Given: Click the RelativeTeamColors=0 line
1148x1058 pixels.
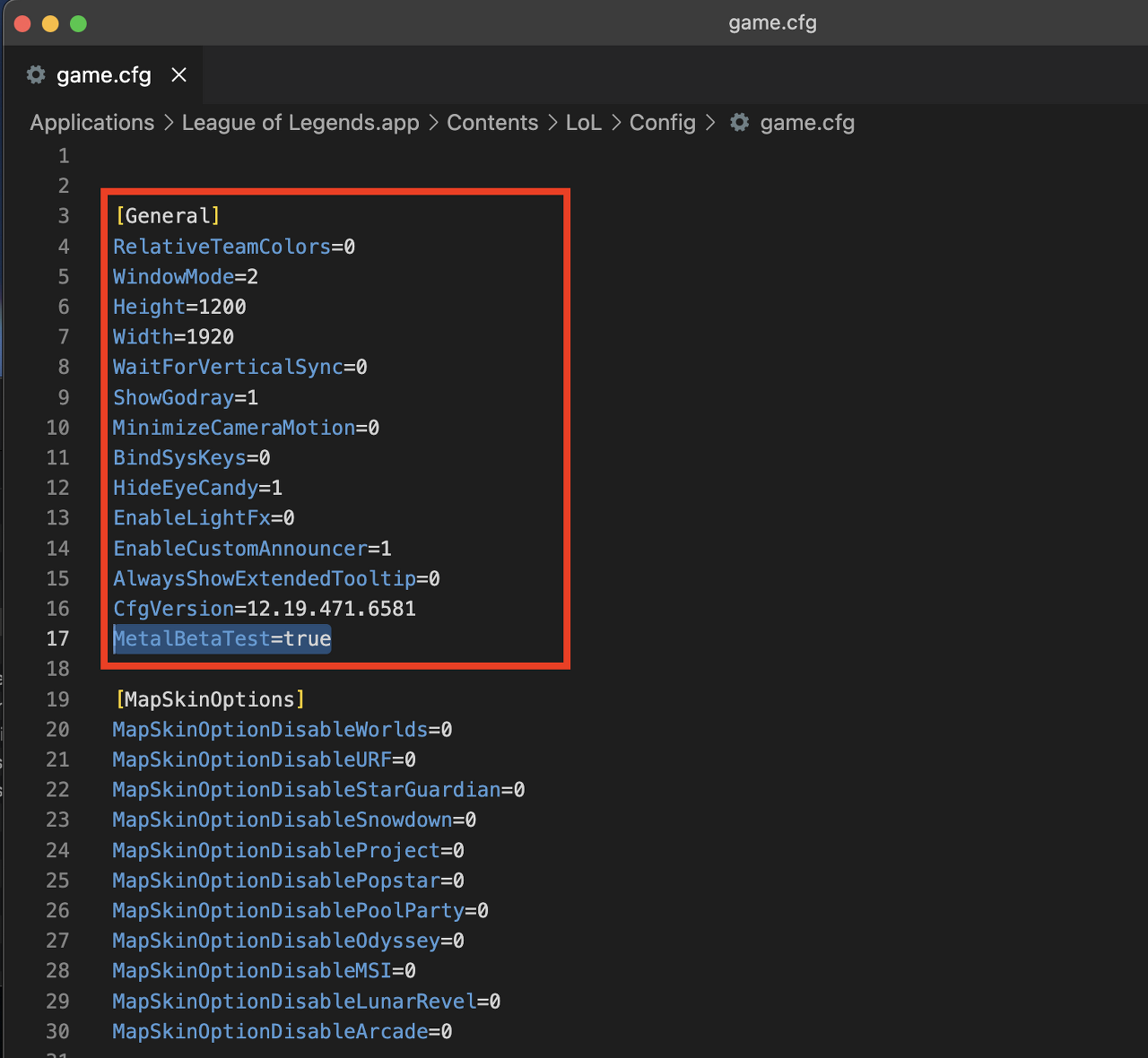Looking at the screenshot, I should [x=234, y=247].
